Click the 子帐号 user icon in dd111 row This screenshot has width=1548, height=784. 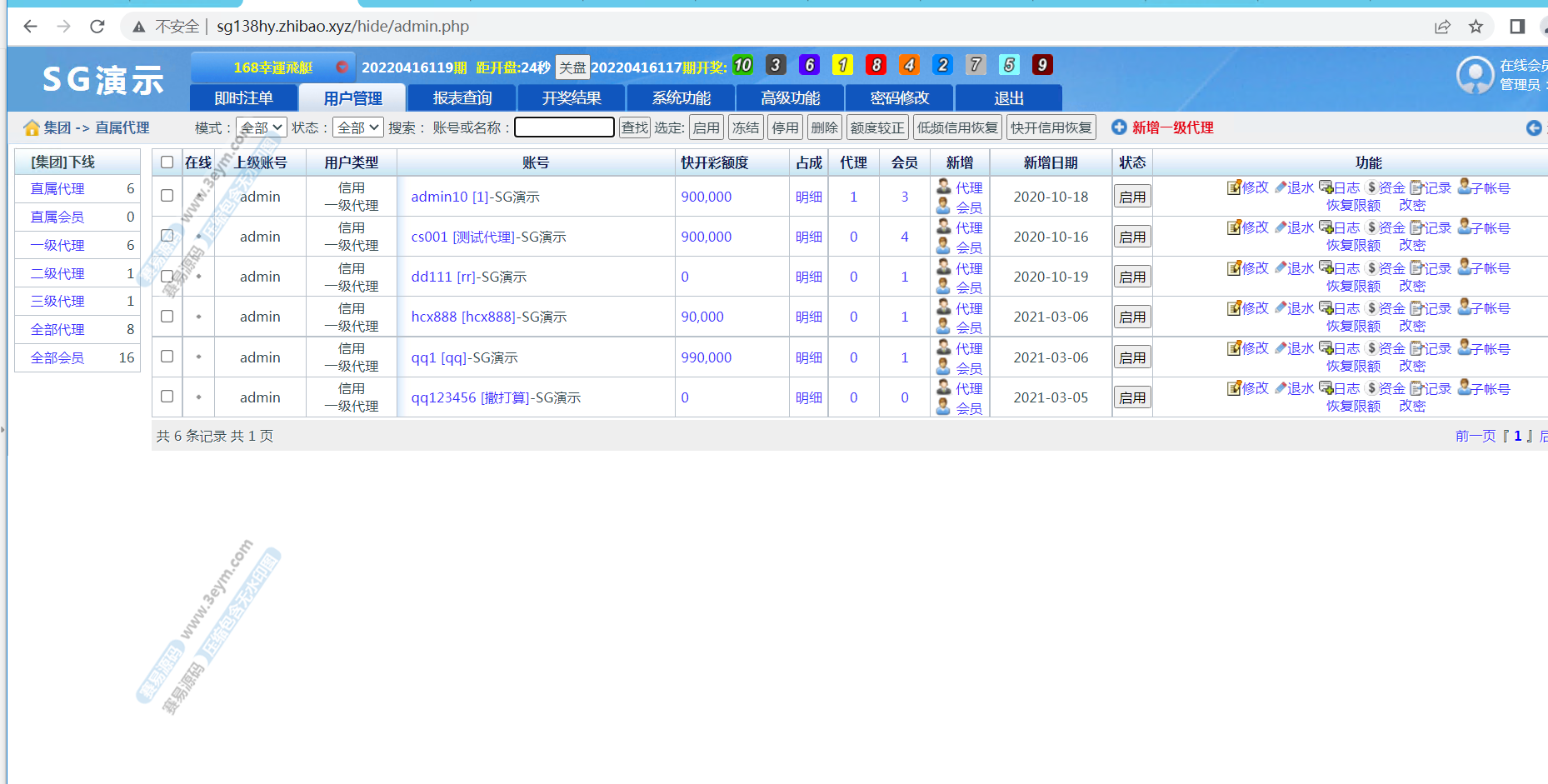(x=1464, y=267)
